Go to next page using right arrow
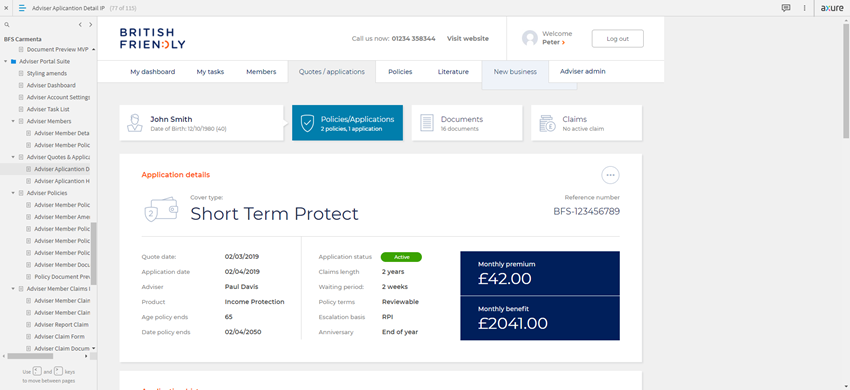The height and width of the screenshot is (390, 850). [91, 25]
